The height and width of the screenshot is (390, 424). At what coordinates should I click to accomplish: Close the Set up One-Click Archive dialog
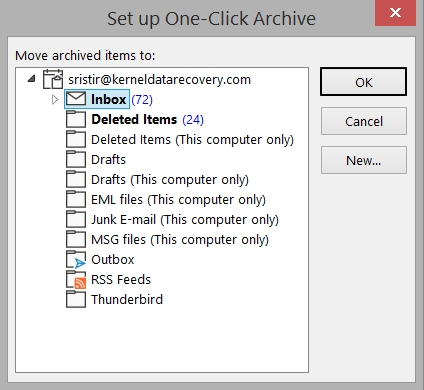[x=395, y=13]
